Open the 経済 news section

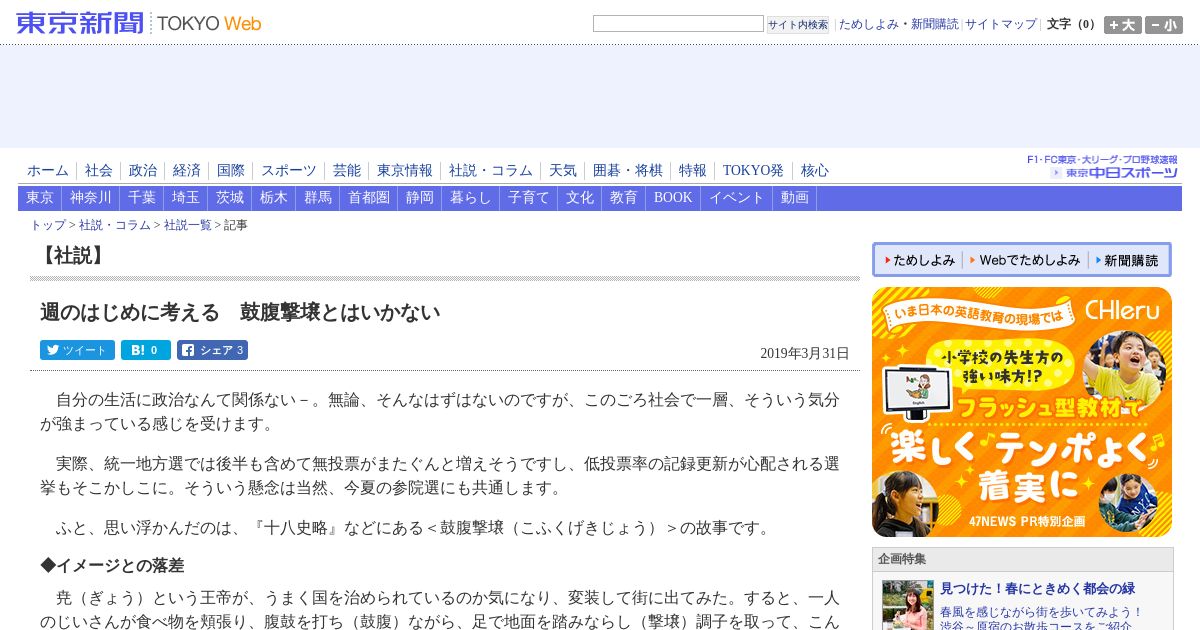tap(187, 171)
